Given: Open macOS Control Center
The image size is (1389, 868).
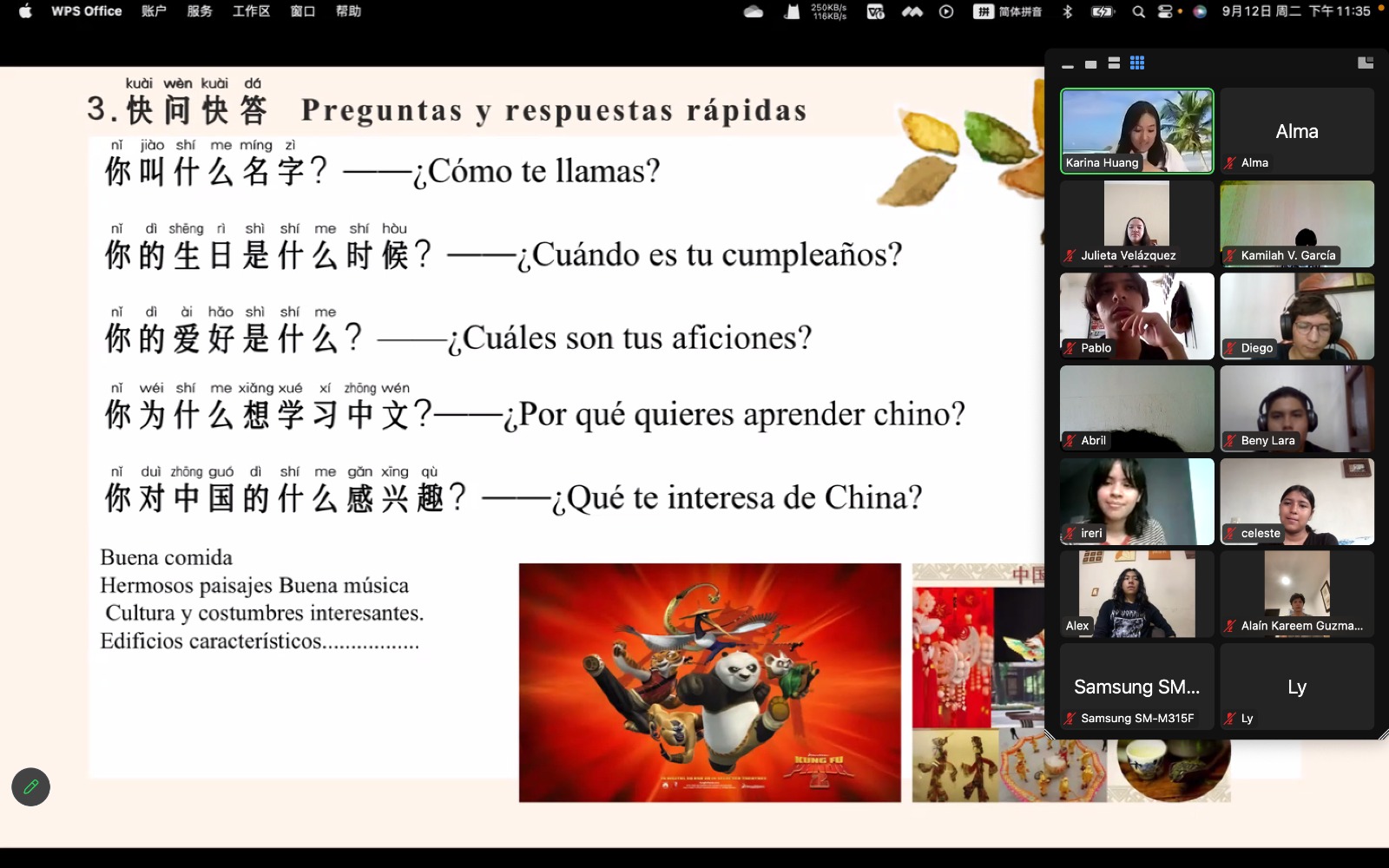Looking at the screenshot, I should tap(1168, 12).
